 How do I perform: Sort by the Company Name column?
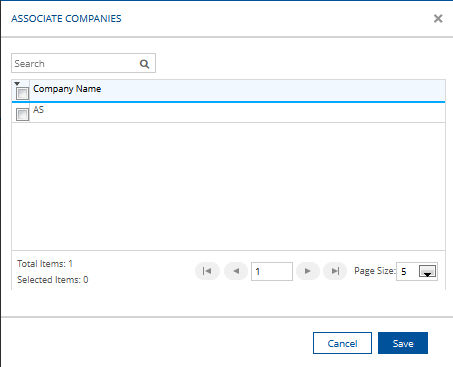pos(67,89)
